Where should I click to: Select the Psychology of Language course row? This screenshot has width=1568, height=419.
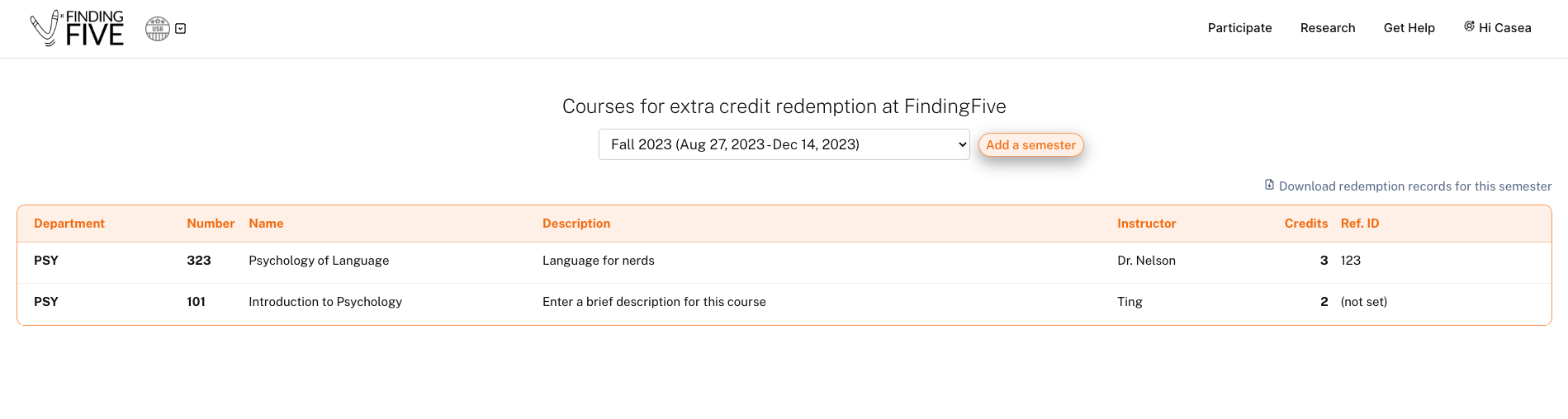(319, 261)
